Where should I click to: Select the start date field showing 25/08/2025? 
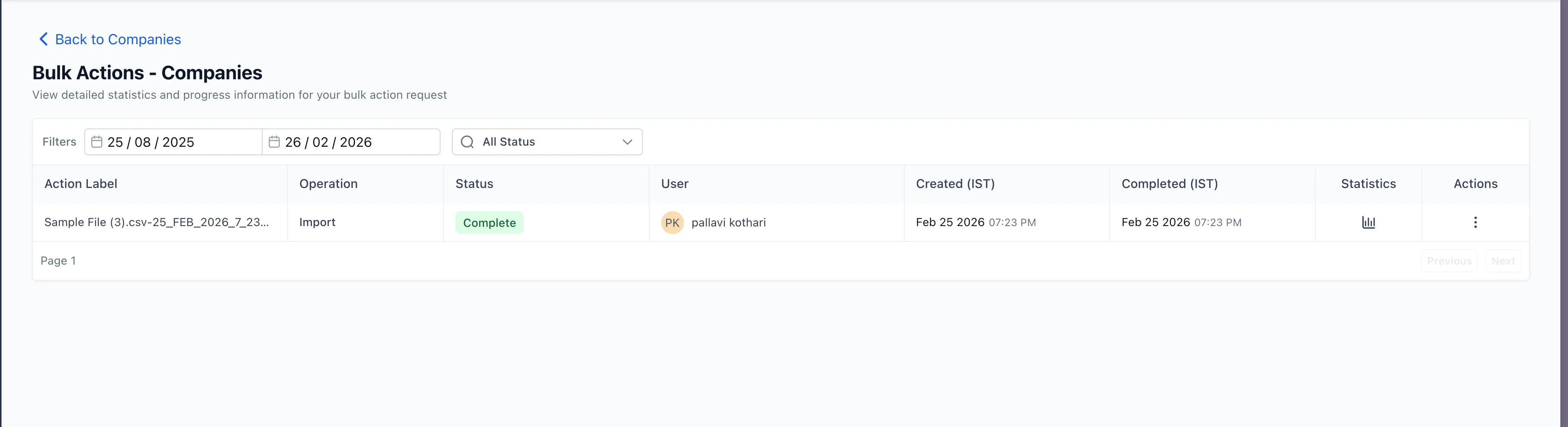coord(172,142)
